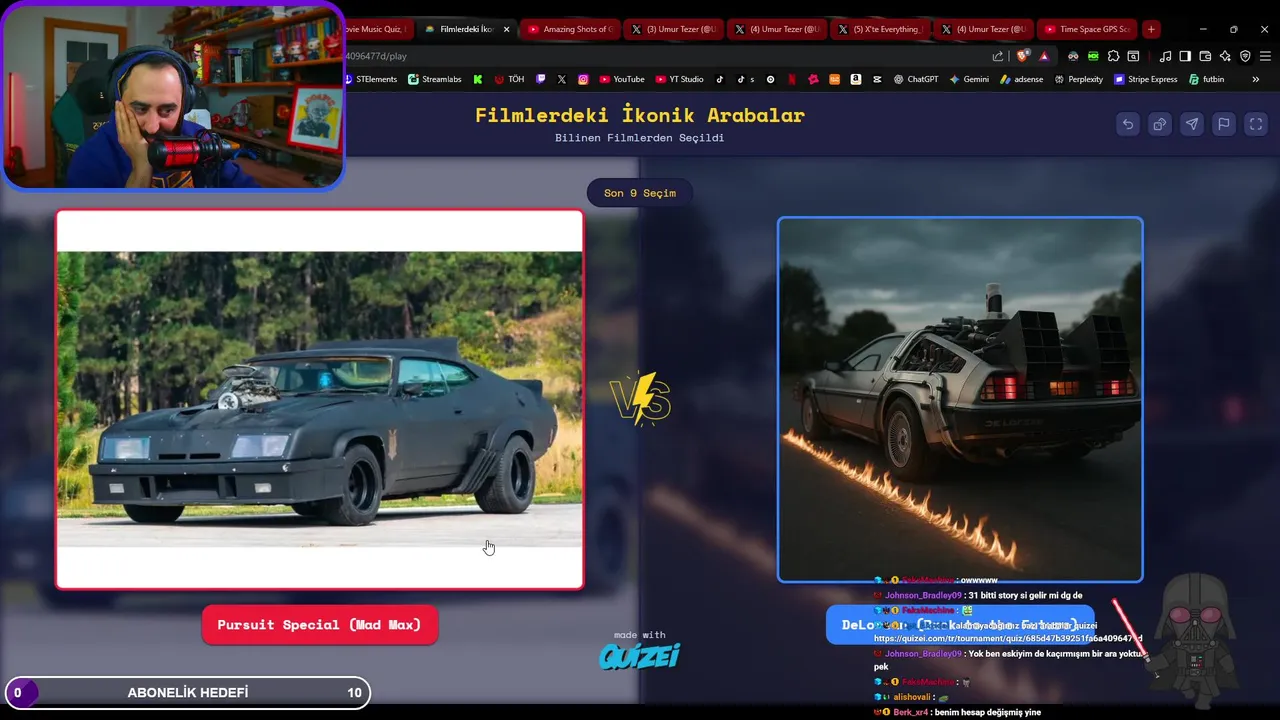This screenshot has width=1280, height=720.
Task: Click the Netflix bookmark icon
Action: 792,79
